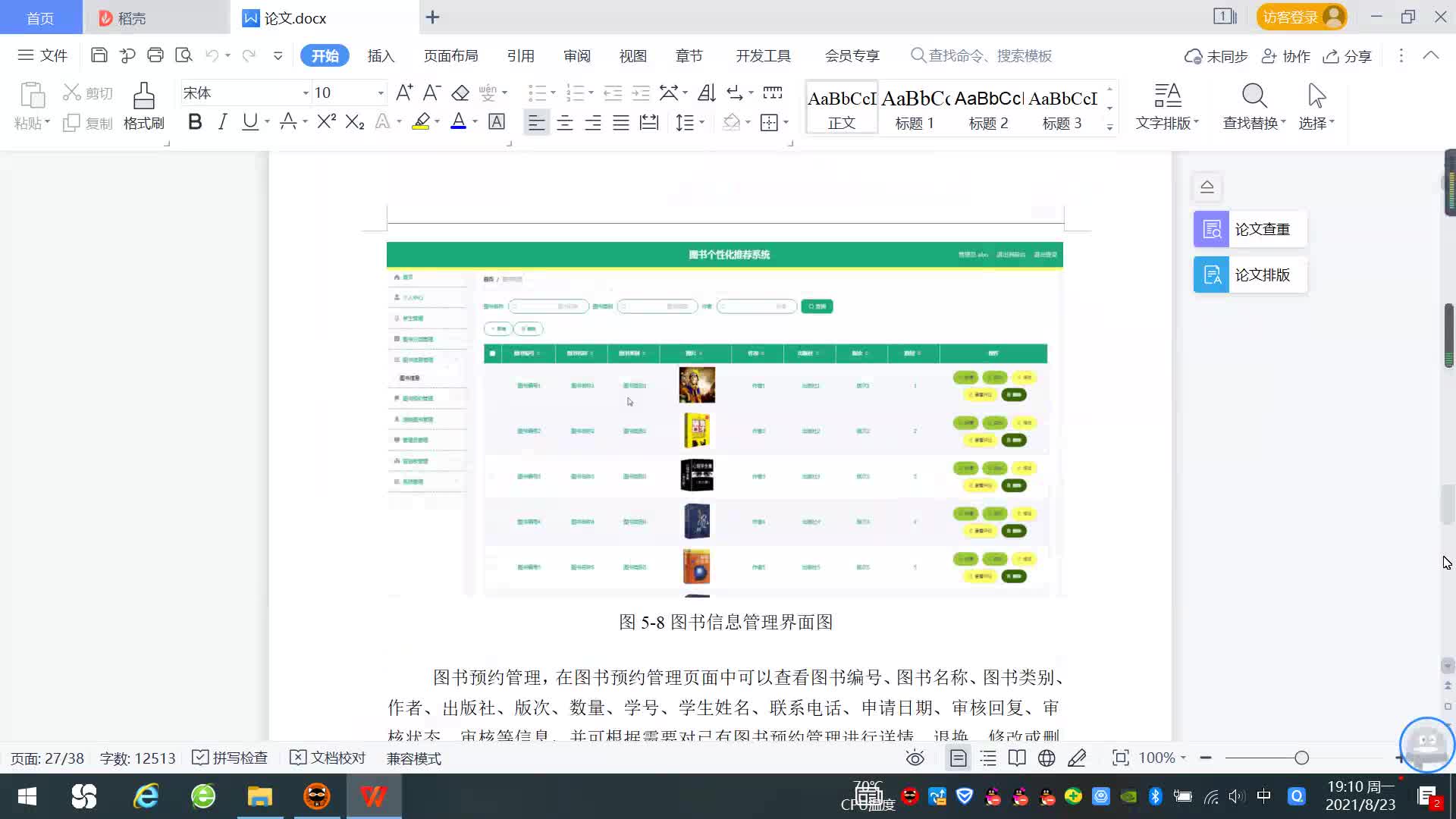Click 文档校对 document proofreading
1456x819 pixels.
pos(328,758)
